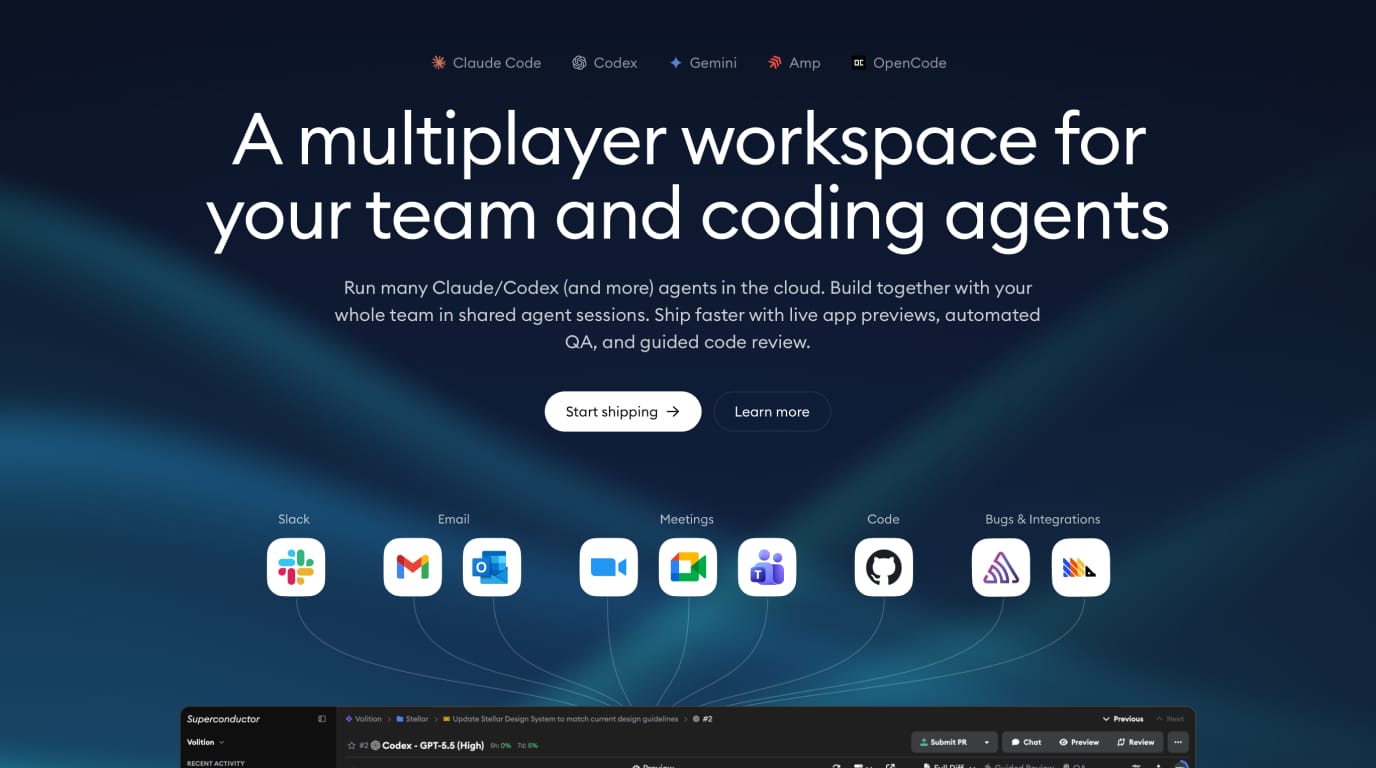
Task: Click the Gemini sparkle logo
Action: point(676,62)
